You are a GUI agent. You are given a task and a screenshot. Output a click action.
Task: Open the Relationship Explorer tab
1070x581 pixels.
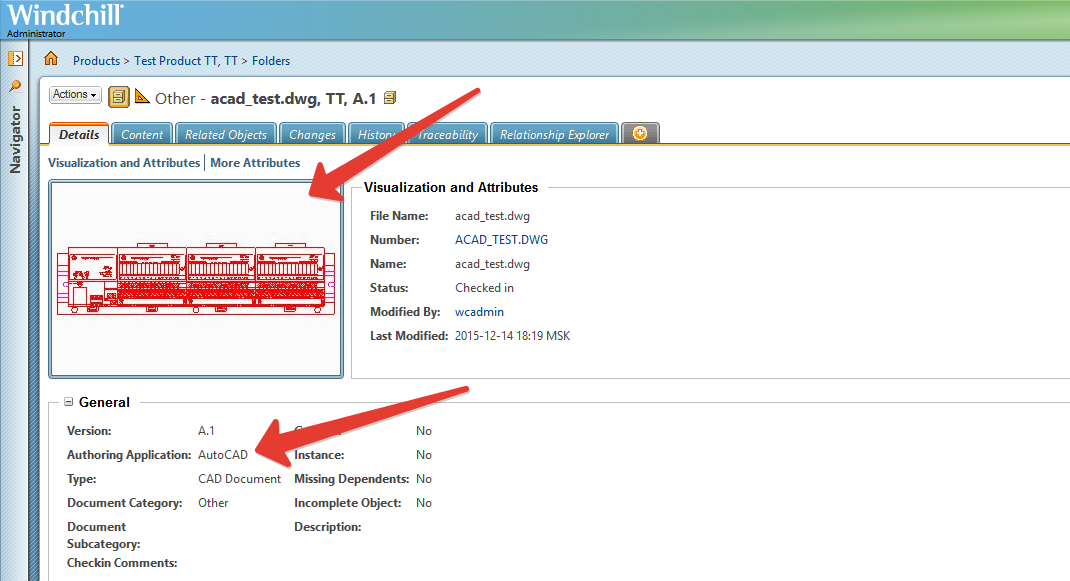click(x=554, y=134)
